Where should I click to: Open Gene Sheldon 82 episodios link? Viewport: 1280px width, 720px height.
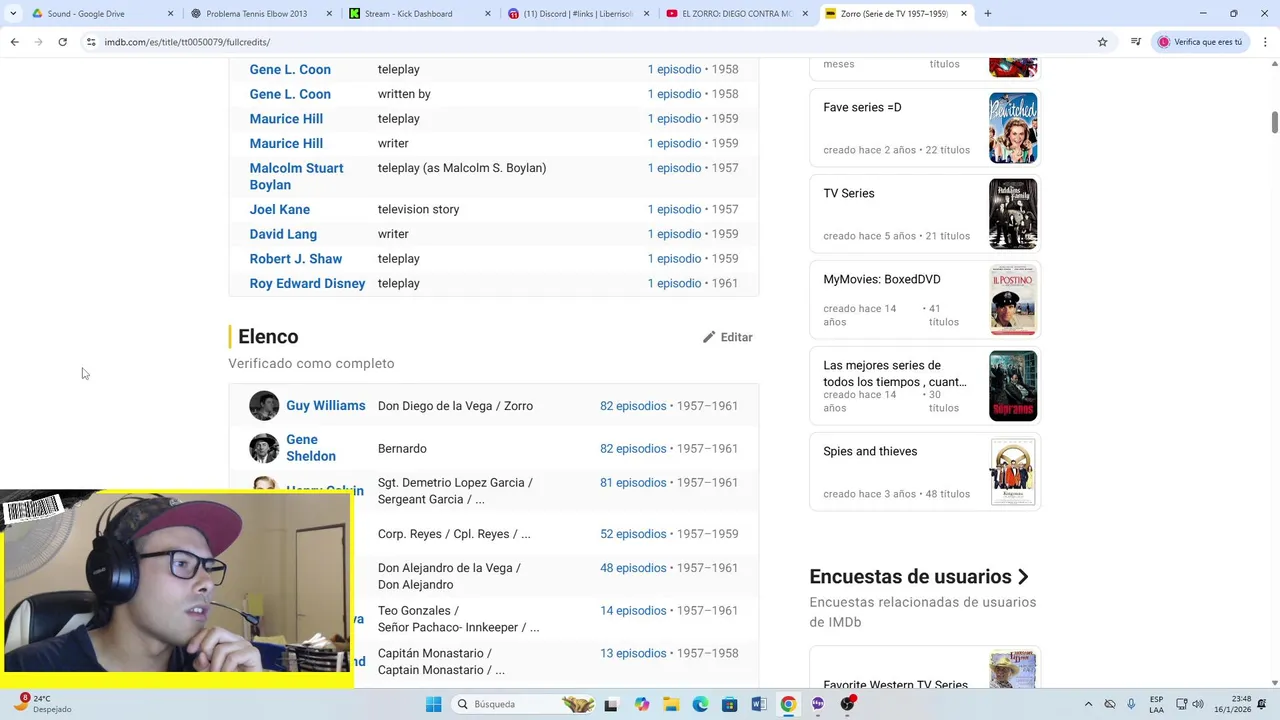[x=633, y=449]
